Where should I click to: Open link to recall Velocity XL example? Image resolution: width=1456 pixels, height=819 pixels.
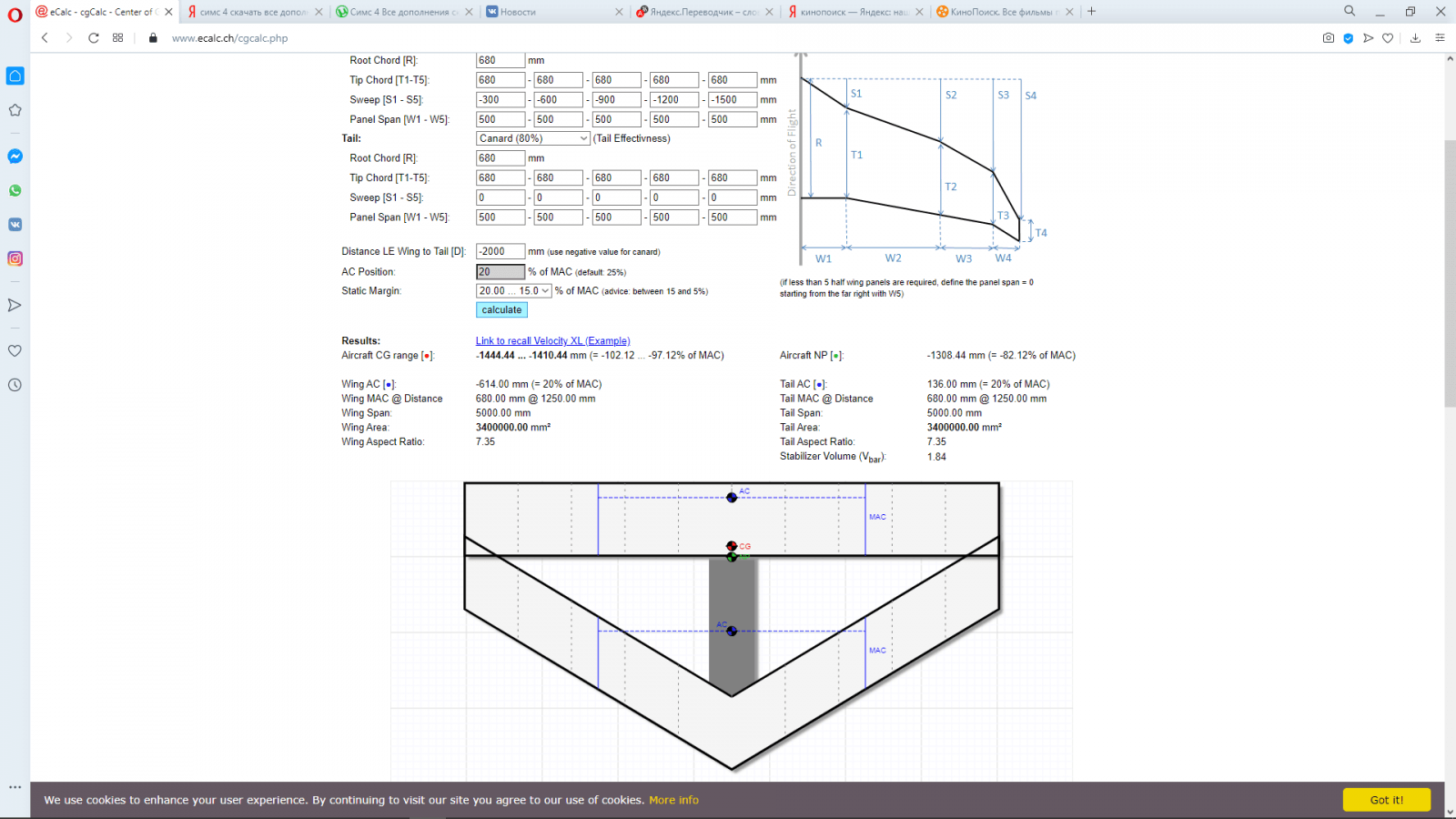click(x=552, y=341)
